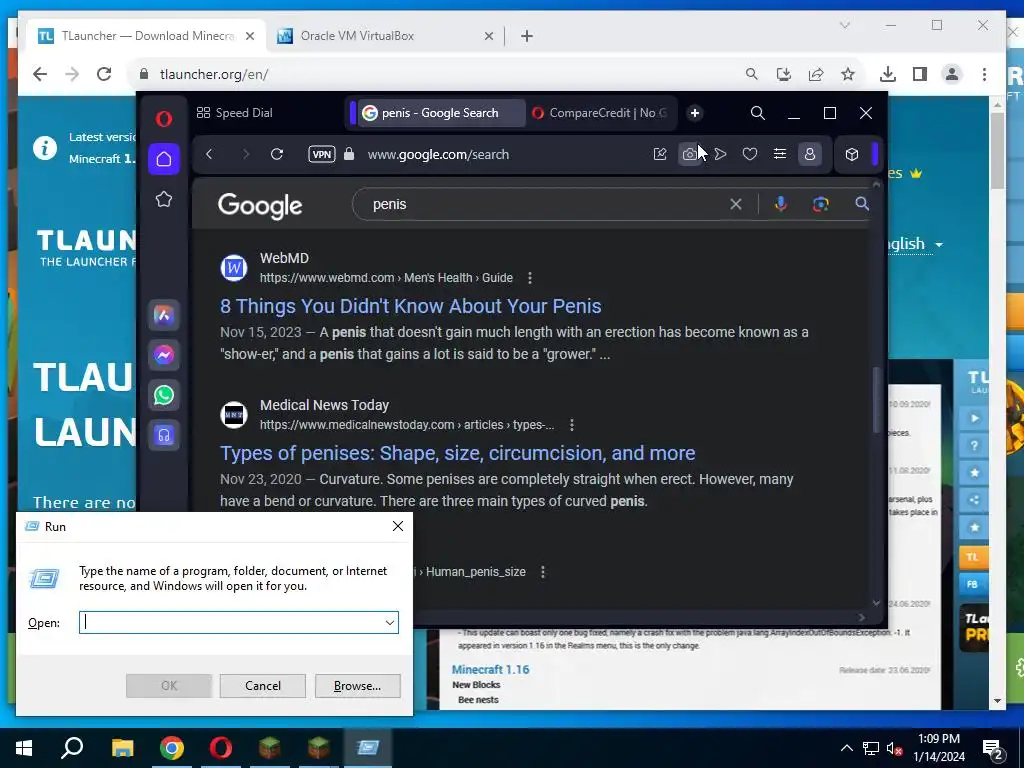
Task: Click the Google logo in Opera
Action: pyautogui.click(x=260, y=206)
